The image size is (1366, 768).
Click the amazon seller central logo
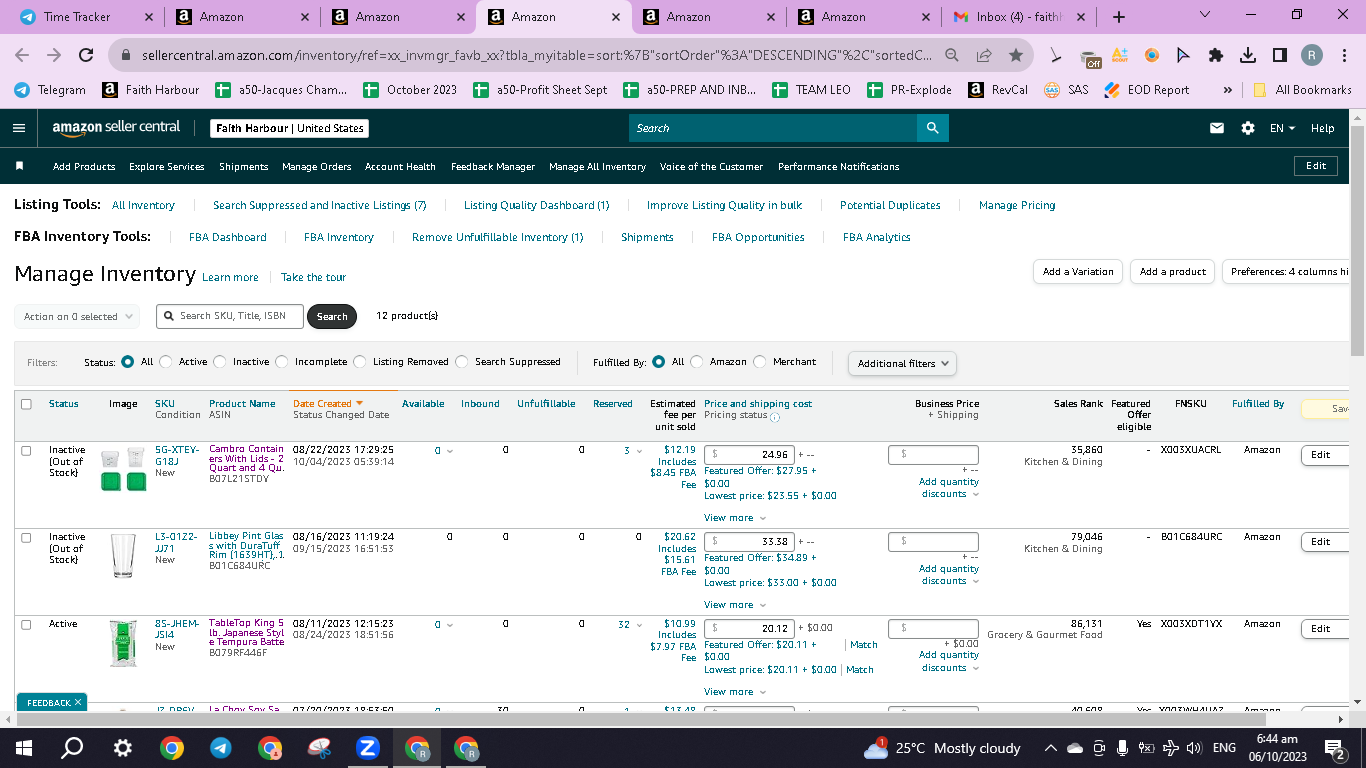(117, 128)
